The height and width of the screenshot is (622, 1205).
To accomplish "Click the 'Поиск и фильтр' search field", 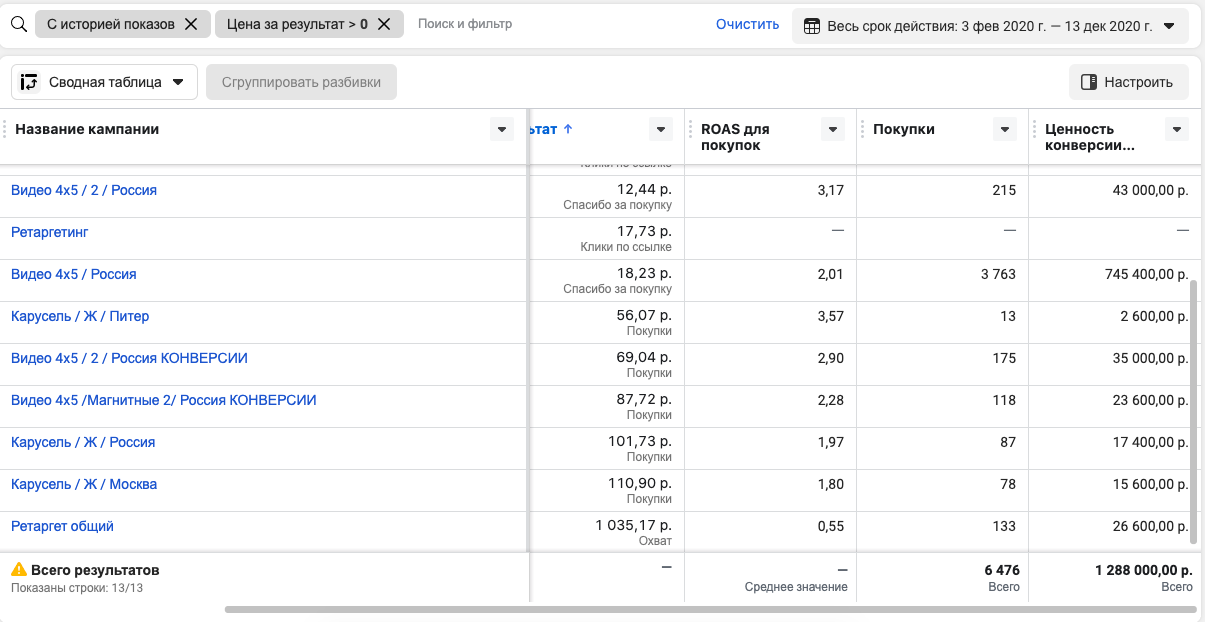I will click(x=500, y=24).
